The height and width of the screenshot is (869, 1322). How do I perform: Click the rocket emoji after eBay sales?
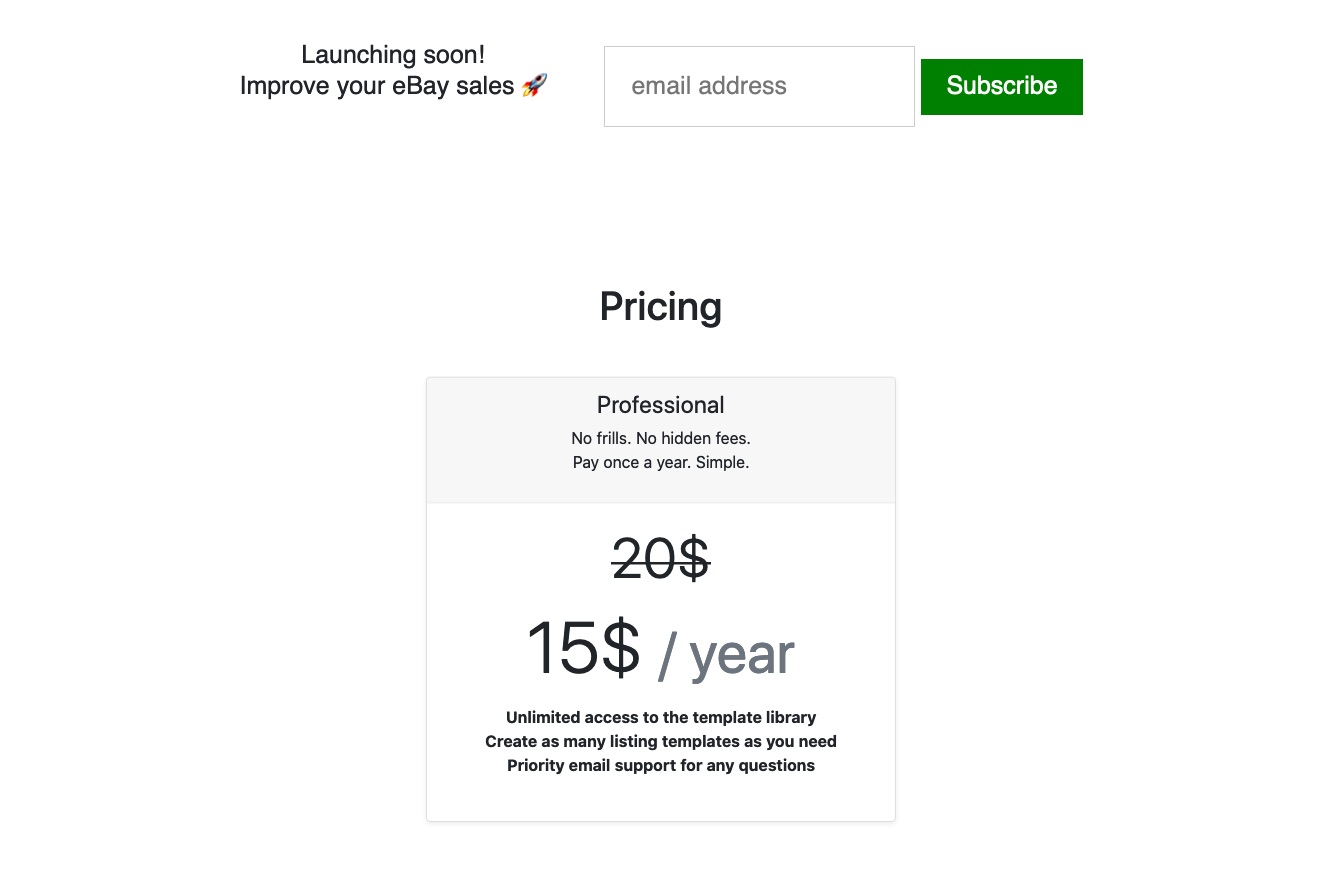(535, 86)
